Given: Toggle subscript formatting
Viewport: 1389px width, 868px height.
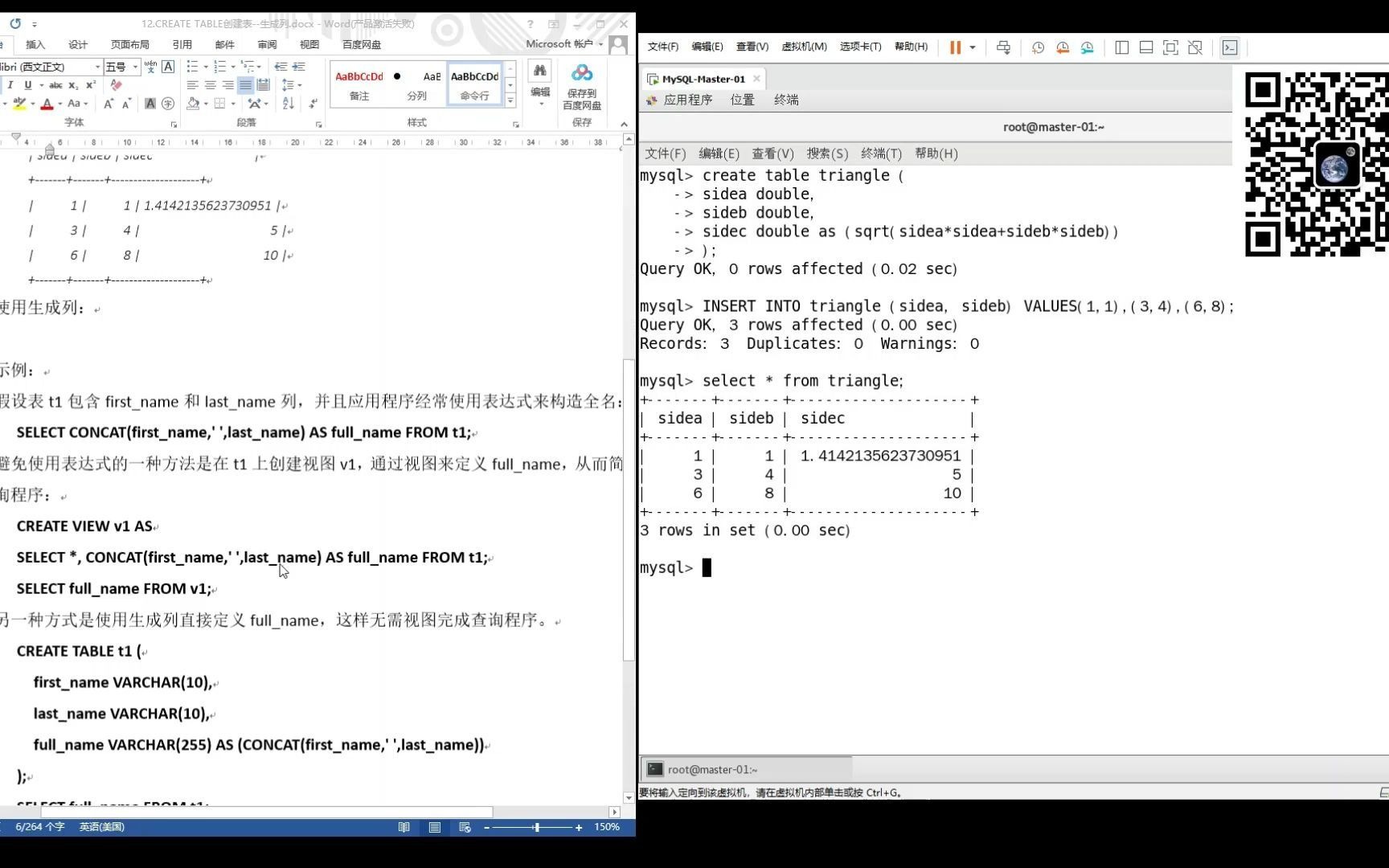Looking at the screenshot, I should pos(73,85).
